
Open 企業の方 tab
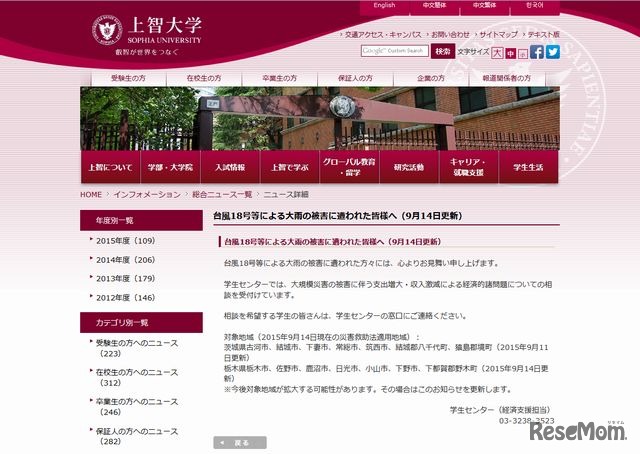(431, 78)
